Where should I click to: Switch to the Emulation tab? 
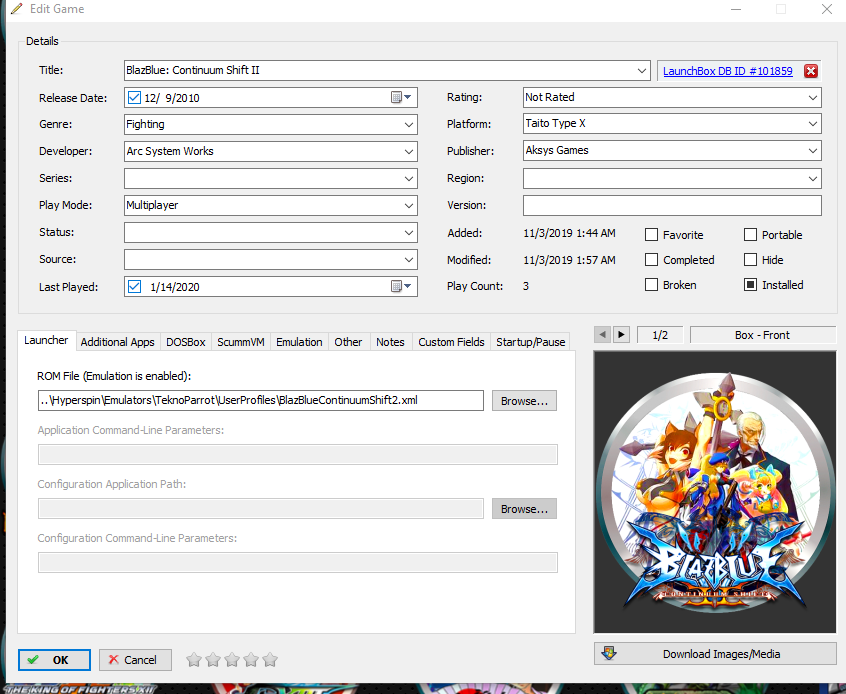pyautogui.click(x=299, y=342)
